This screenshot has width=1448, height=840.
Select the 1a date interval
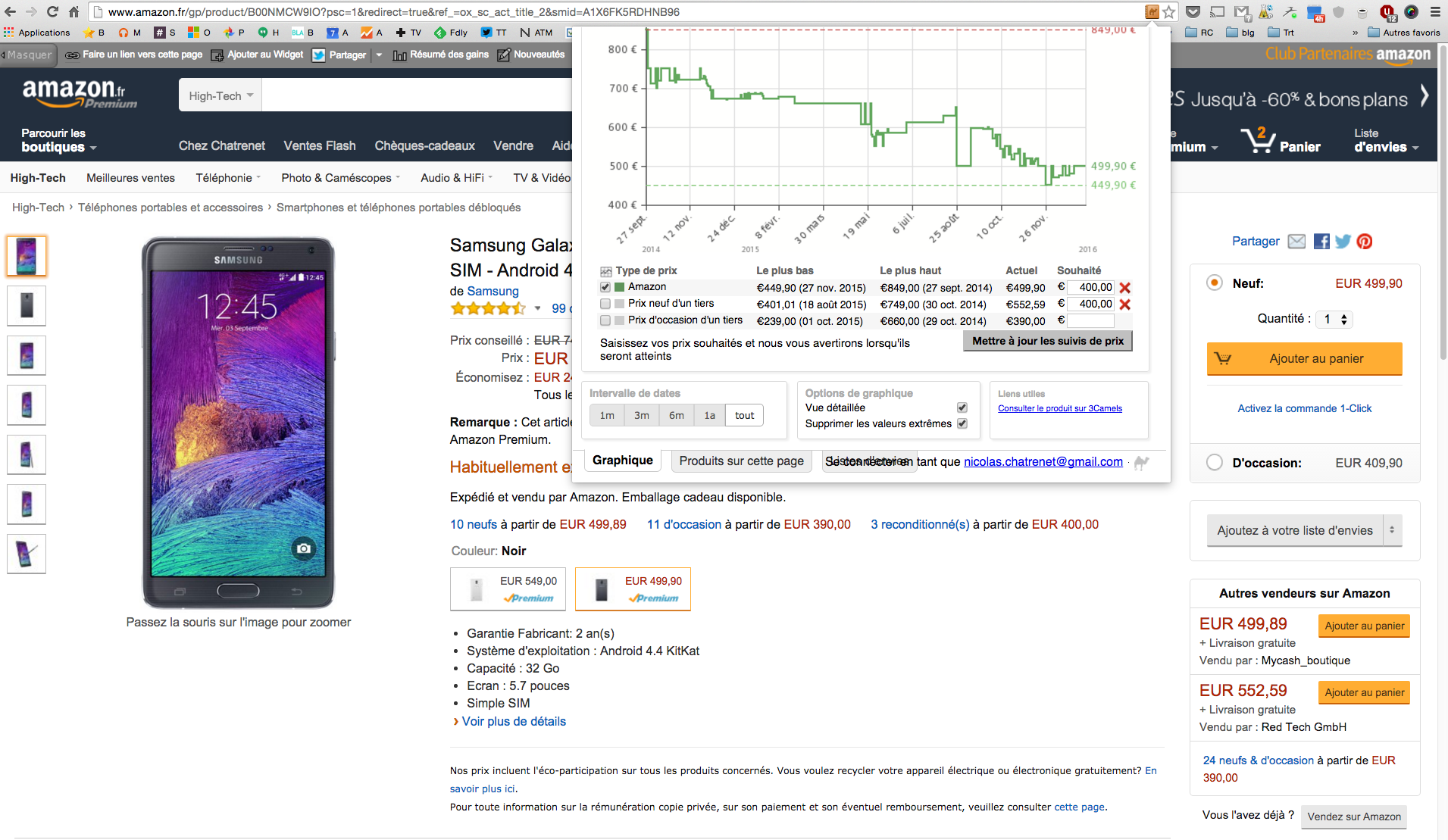coord(709,415)
